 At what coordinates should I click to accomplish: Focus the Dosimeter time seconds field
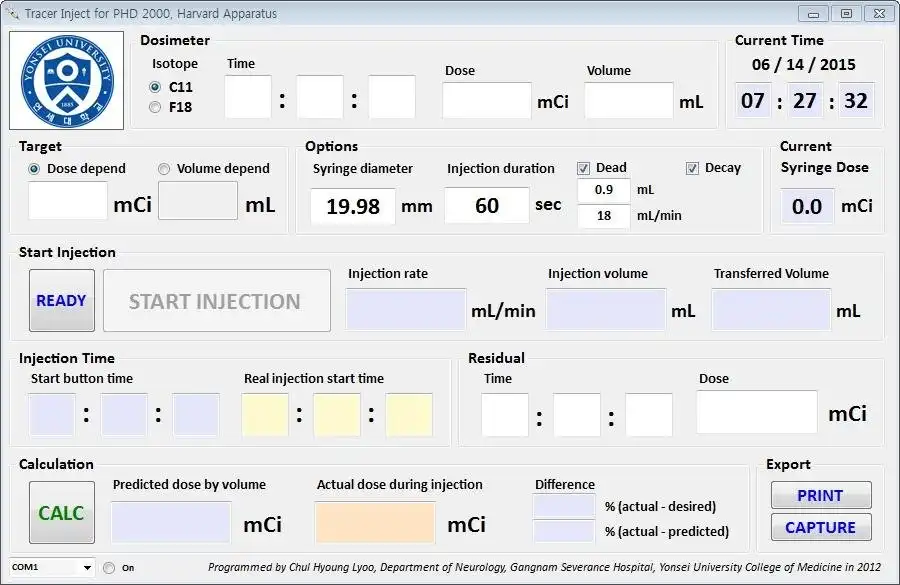(x=392, y=97)
